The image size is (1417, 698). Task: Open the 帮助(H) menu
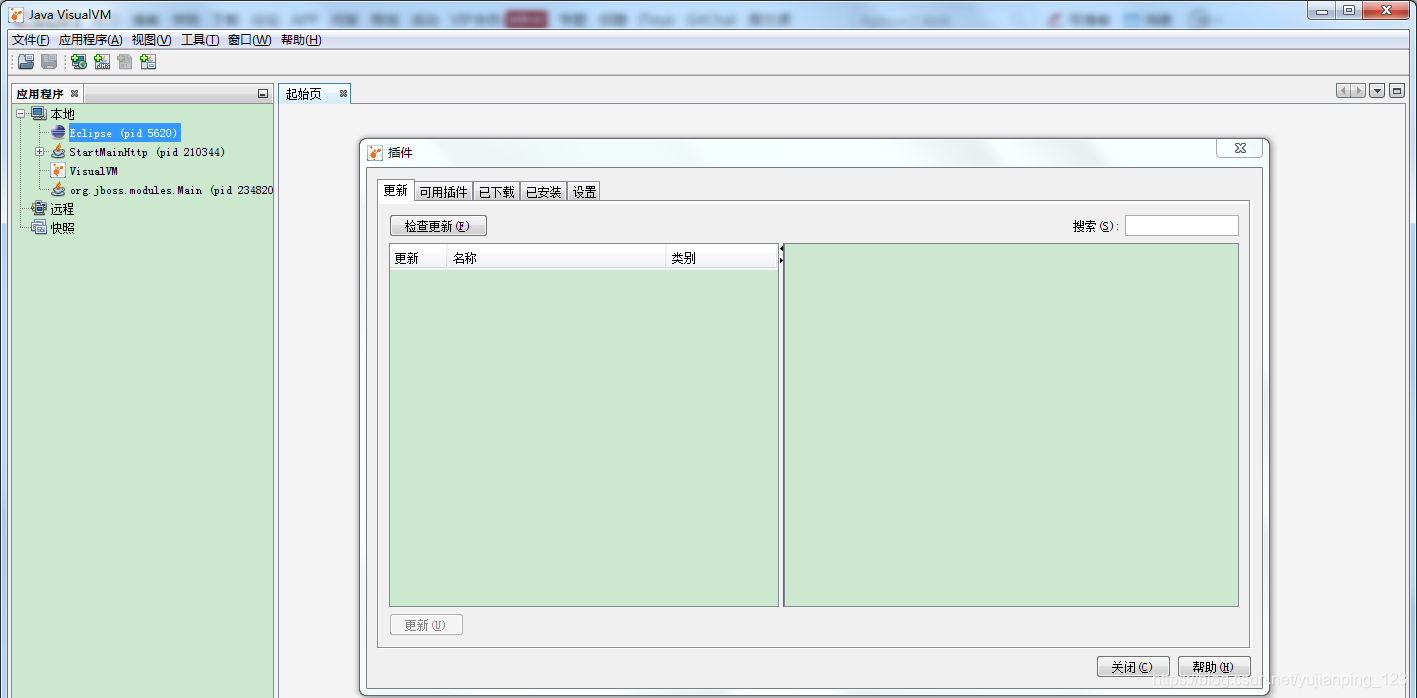(x=301, y=40)
